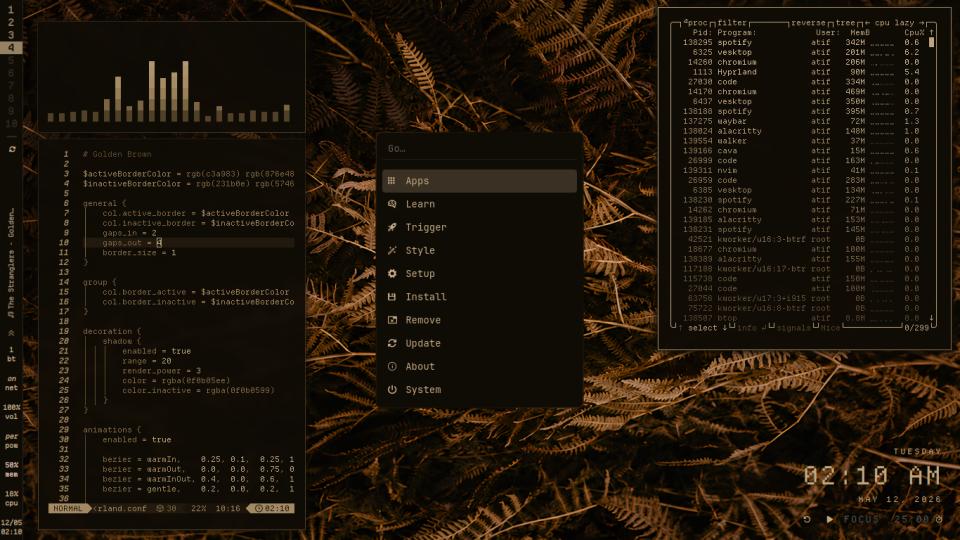
Task: Click the 12/05 date in side bar
Action: [x=11, y=523]
